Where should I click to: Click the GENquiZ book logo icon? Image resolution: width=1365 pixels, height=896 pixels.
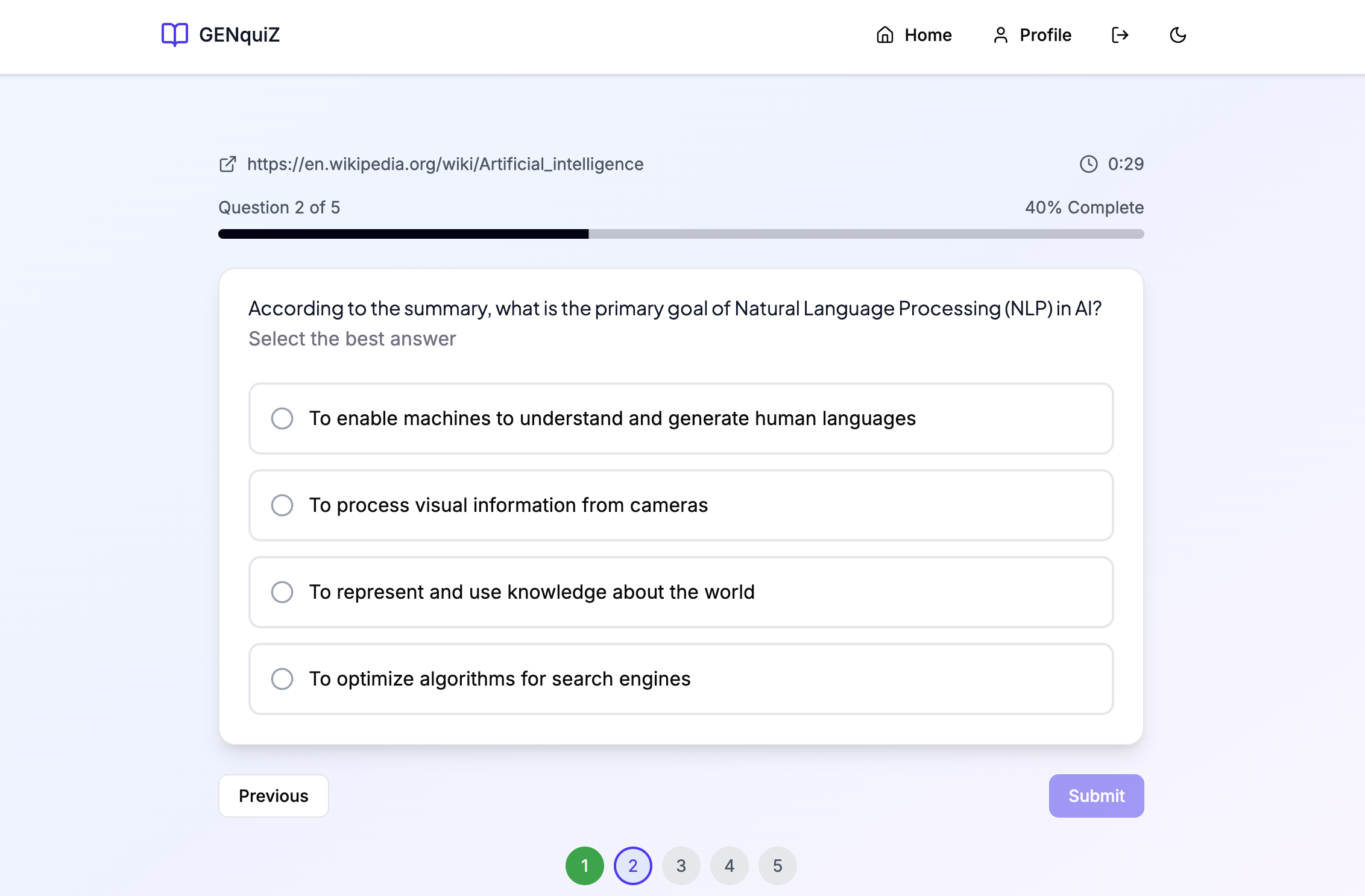pyautogui.click(x=175, y=34)
